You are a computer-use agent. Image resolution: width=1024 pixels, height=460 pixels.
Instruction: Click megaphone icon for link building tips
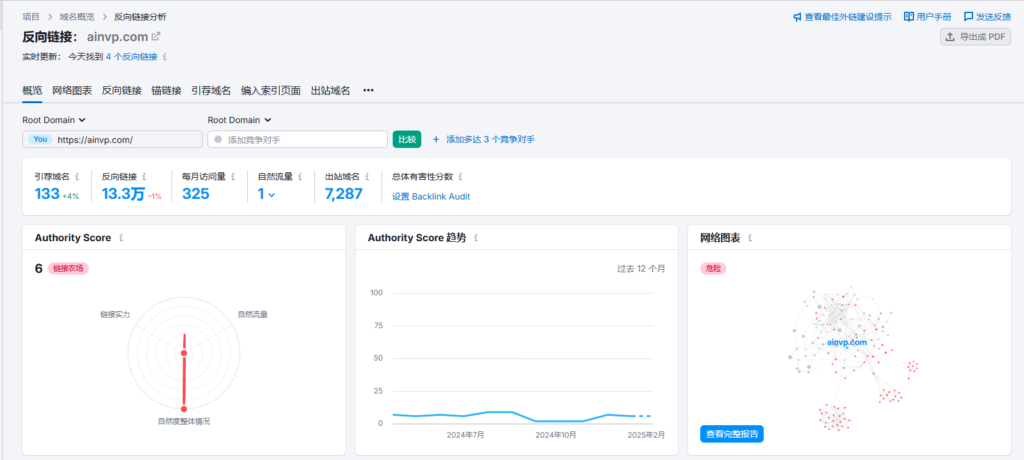click(797, 17)
